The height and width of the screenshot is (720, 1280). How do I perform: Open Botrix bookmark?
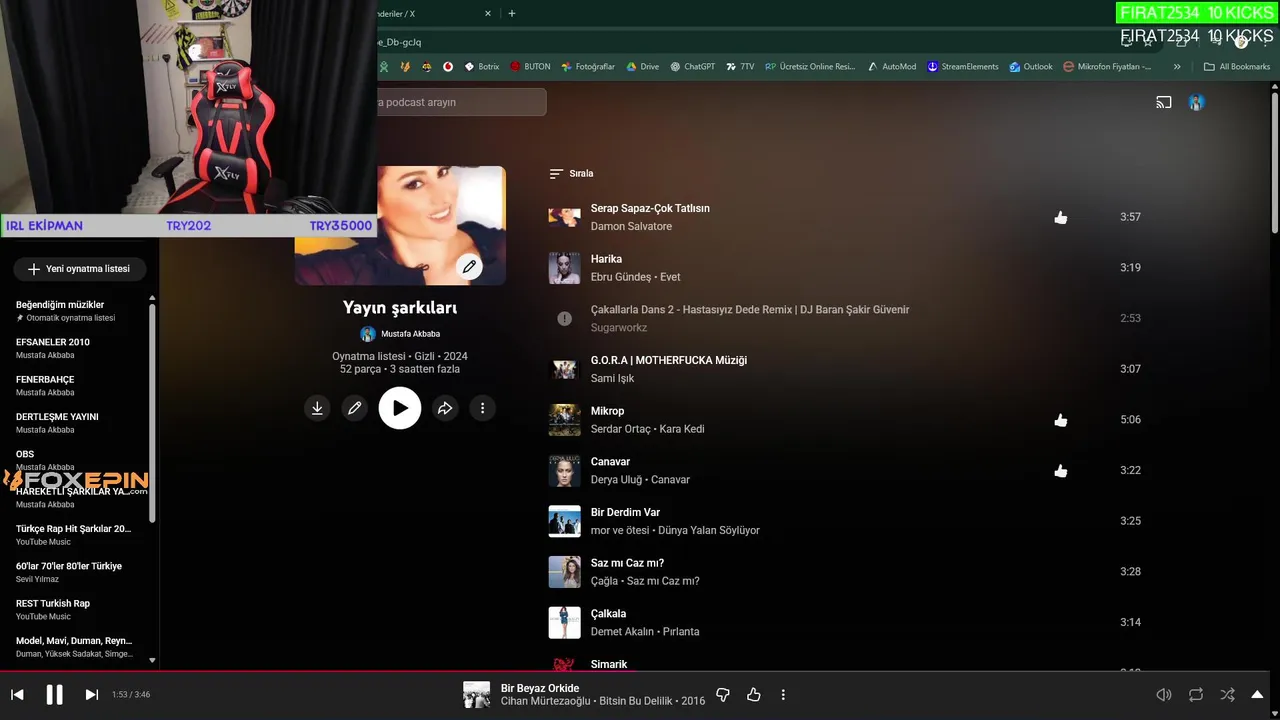click(482, 67)
